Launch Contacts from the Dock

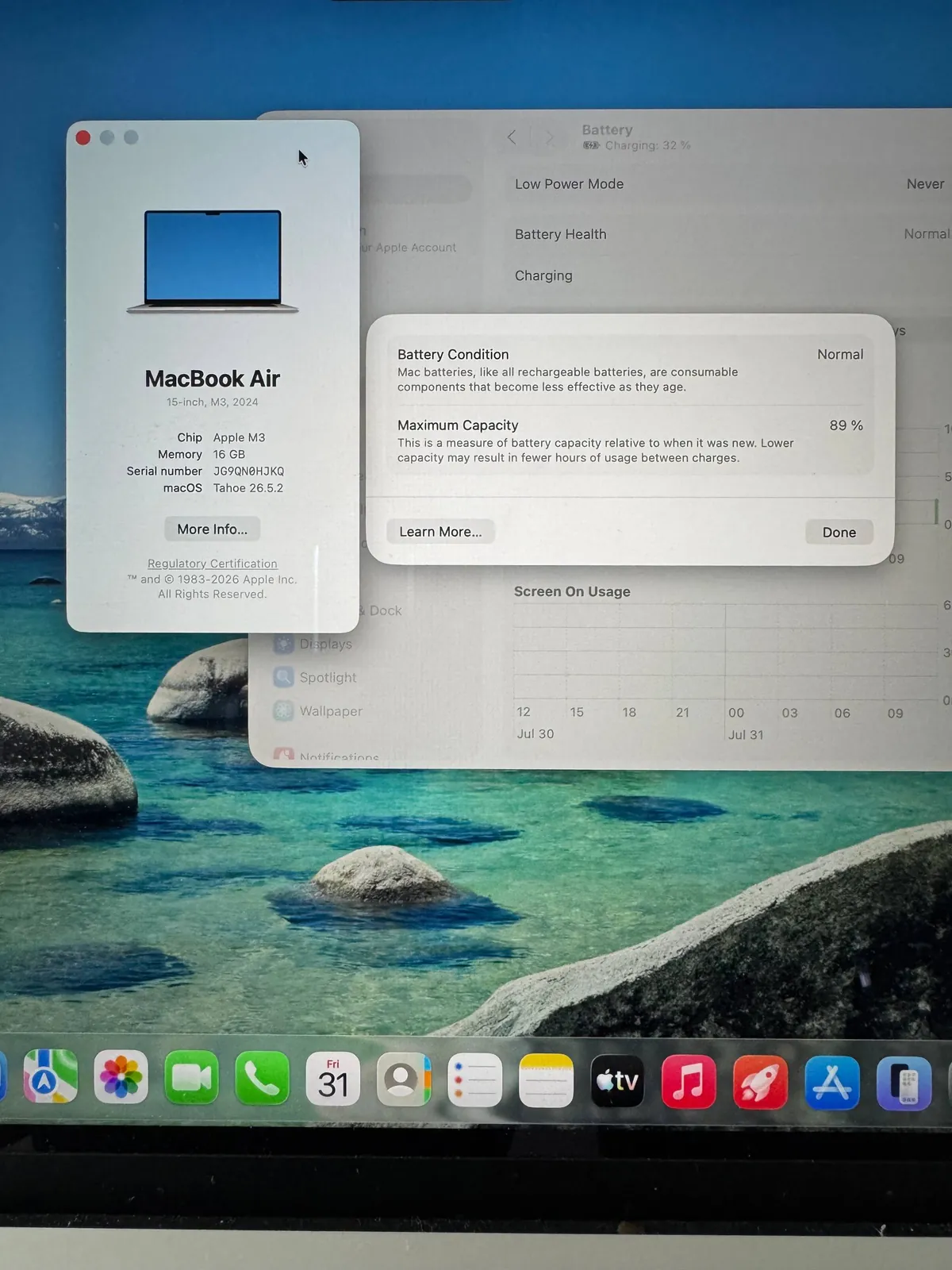tap(404, 1079)
